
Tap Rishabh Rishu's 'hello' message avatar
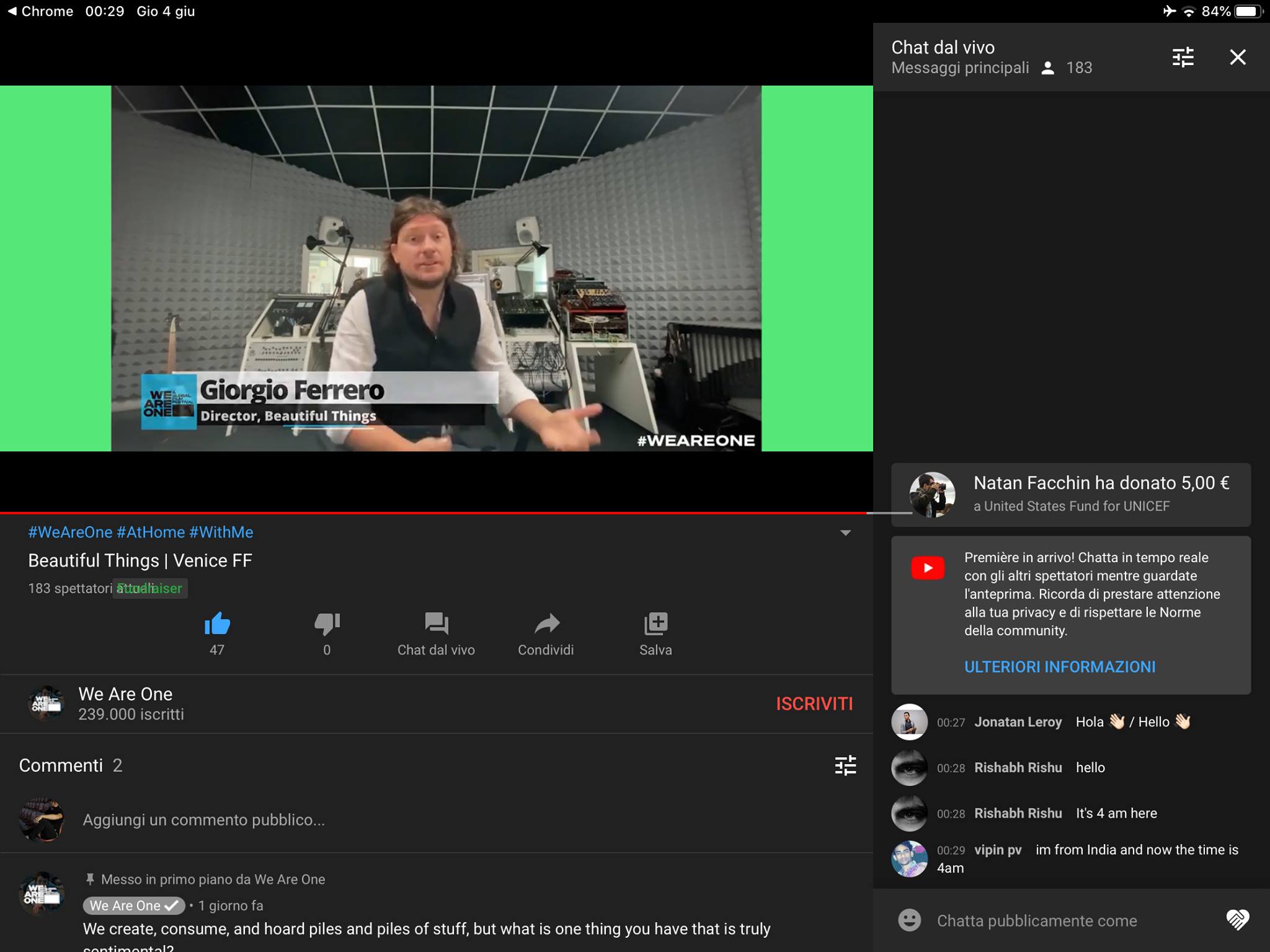(x=909, y=768)
